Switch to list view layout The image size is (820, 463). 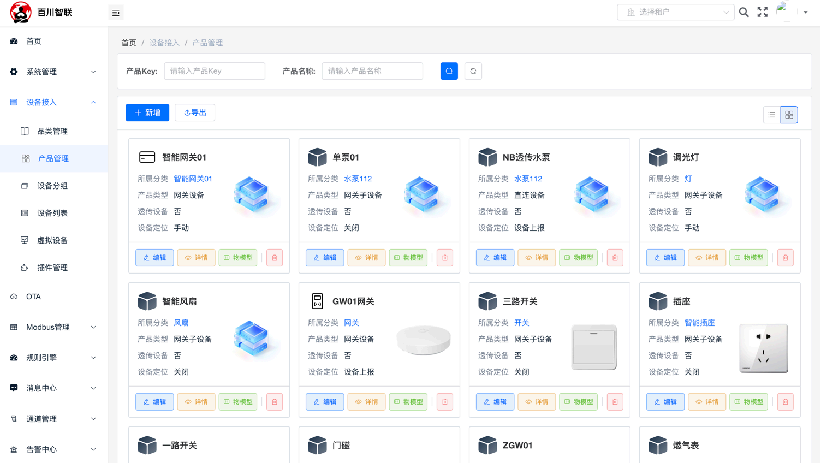coord(772,114)
